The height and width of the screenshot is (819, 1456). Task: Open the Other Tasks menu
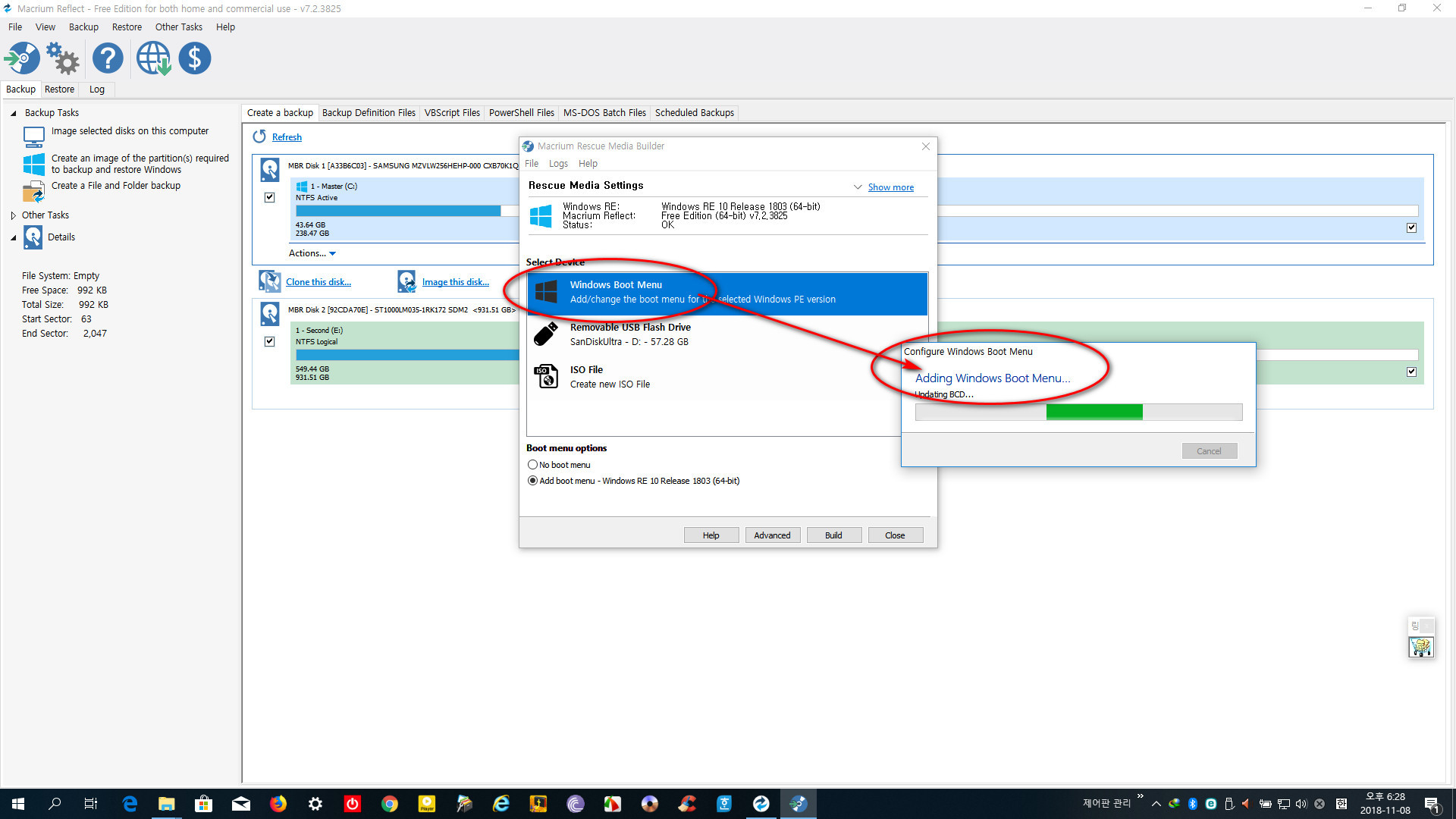pyautogui.click(x=179, y=27)
